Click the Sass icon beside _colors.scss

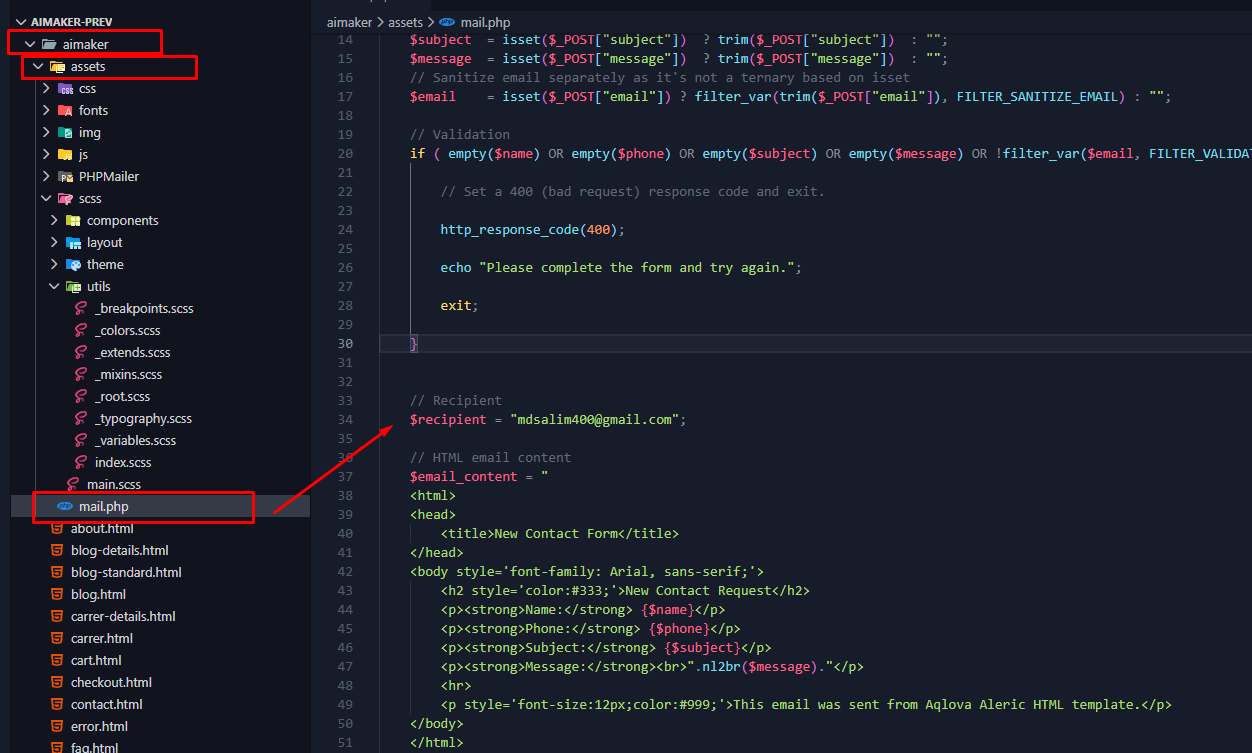(81, 331)
